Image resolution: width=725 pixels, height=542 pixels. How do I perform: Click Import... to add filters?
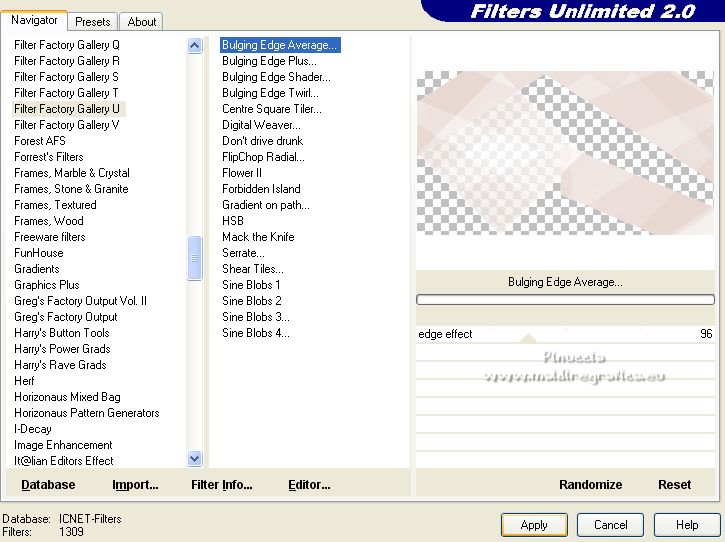pyautogui.click(x=135, y=485)
